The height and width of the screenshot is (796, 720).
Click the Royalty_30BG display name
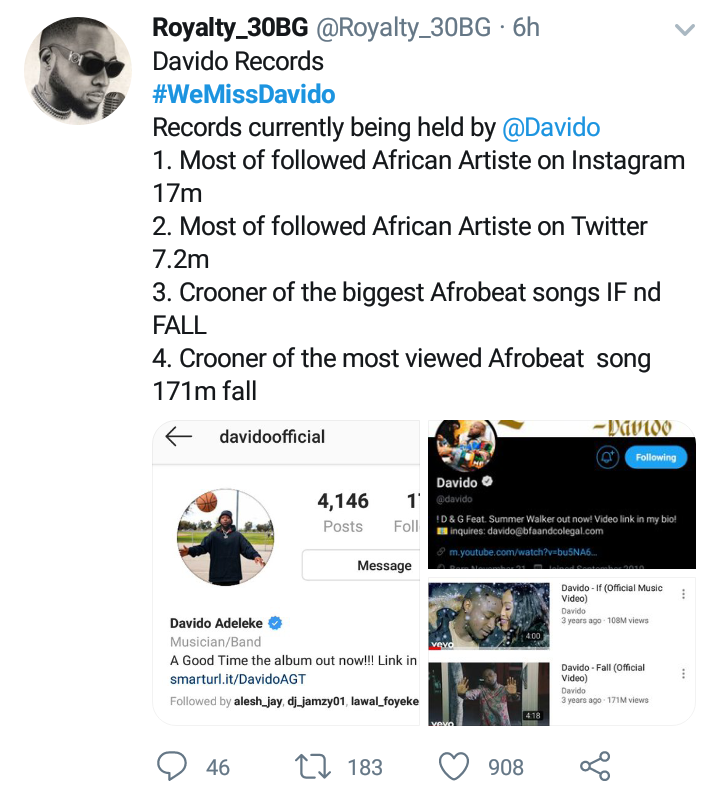pos(231,29)
